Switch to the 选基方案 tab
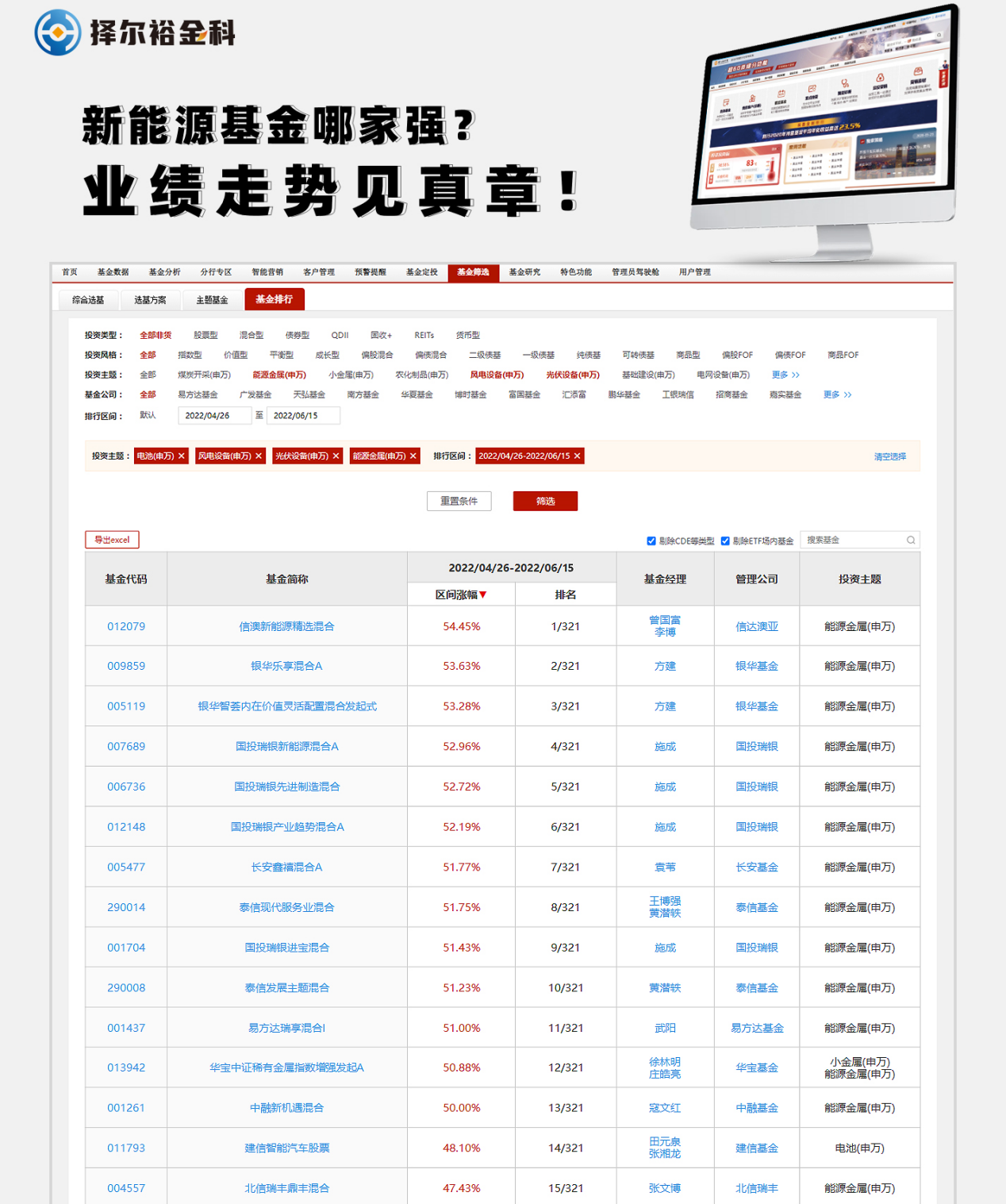The height and width of the screenshot is (1204, 1006). pyautogui.click(x=150, y=300)
